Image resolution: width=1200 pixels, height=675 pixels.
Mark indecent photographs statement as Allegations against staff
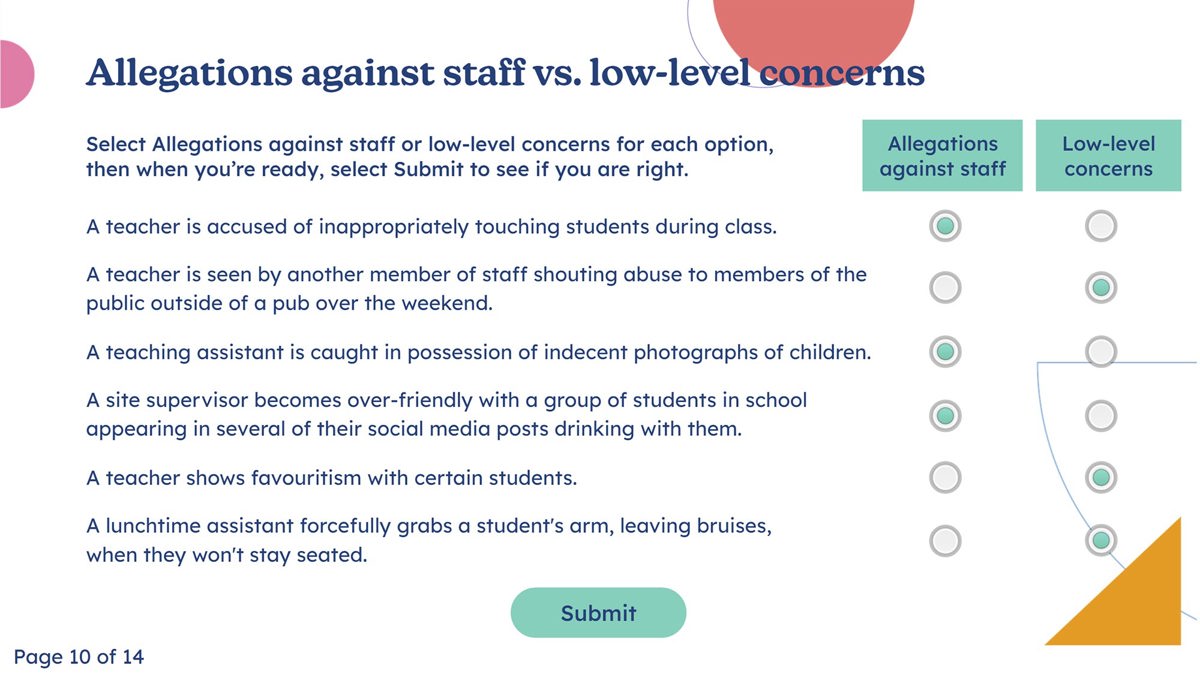coord(944,351)
